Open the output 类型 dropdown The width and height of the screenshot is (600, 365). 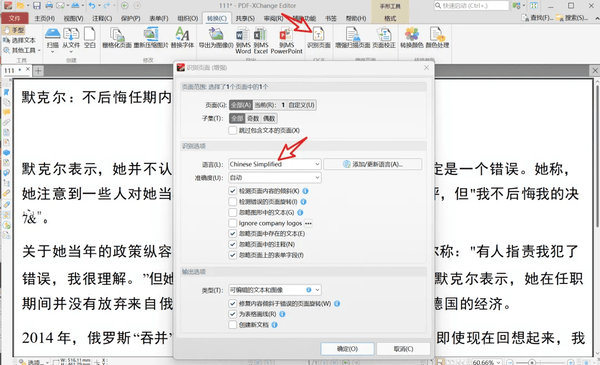coord(275,290)
